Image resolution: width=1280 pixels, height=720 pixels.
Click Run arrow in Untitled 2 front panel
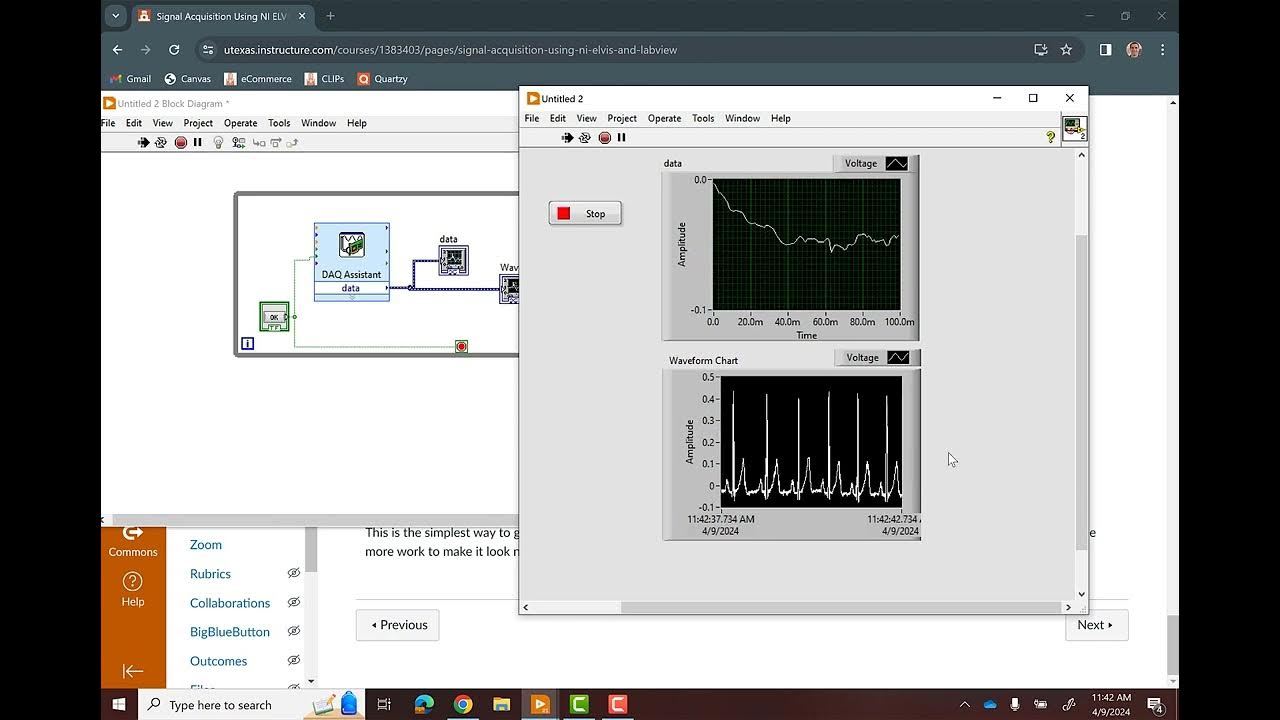(x=568, y=138)
